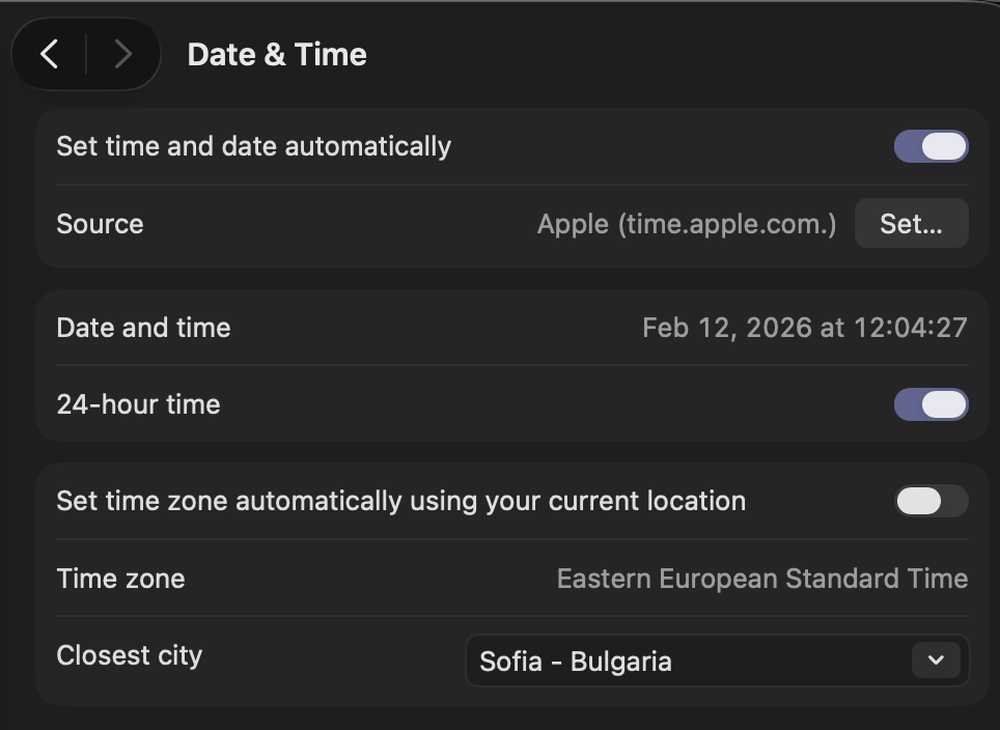Image resolution: width=1000 pixels, height=730 pixels.
Task: Click the Date and time label
Action: coord(143,328)
